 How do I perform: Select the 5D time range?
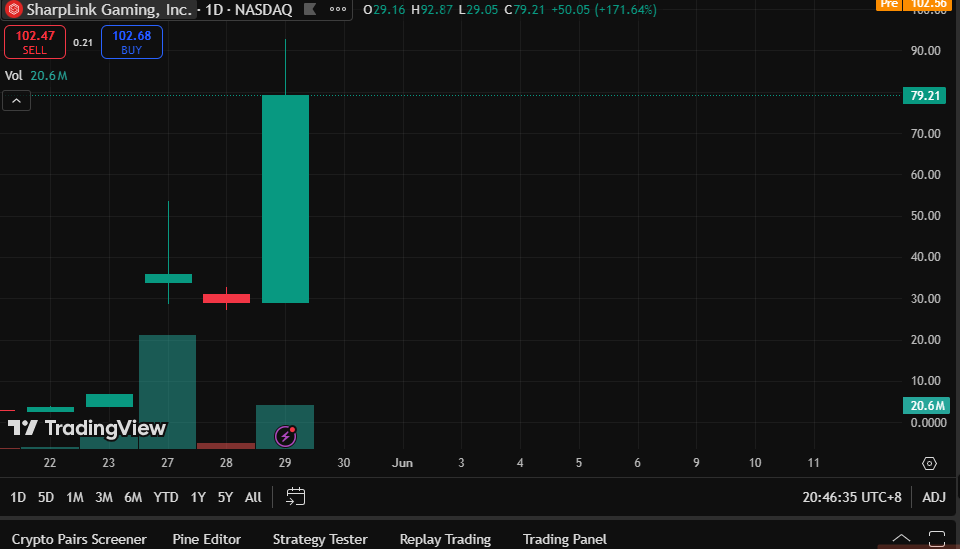tap(46, 497)
